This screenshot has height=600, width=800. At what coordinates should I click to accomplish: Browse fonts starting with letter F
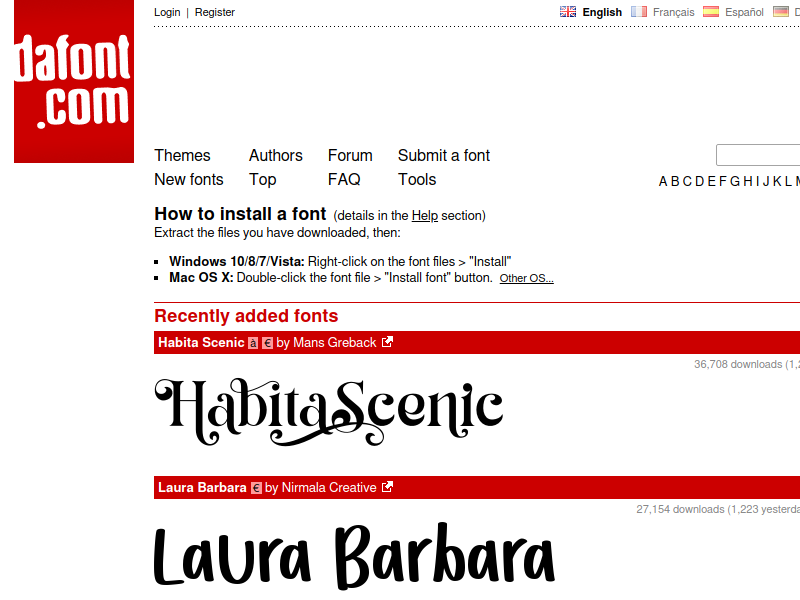(x=722, y=181)
